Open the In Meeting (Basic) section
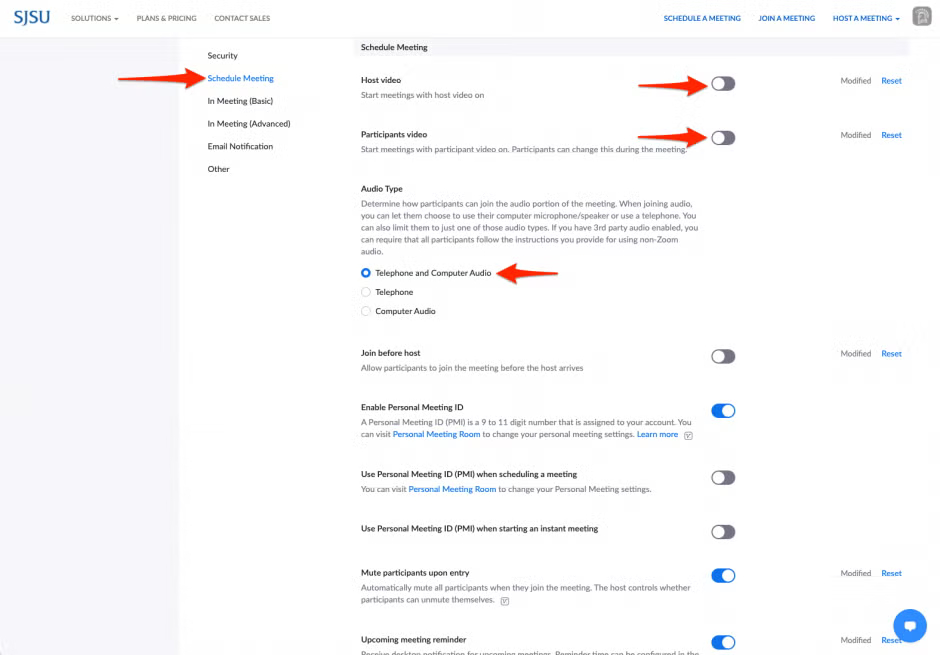 point(240,101)
